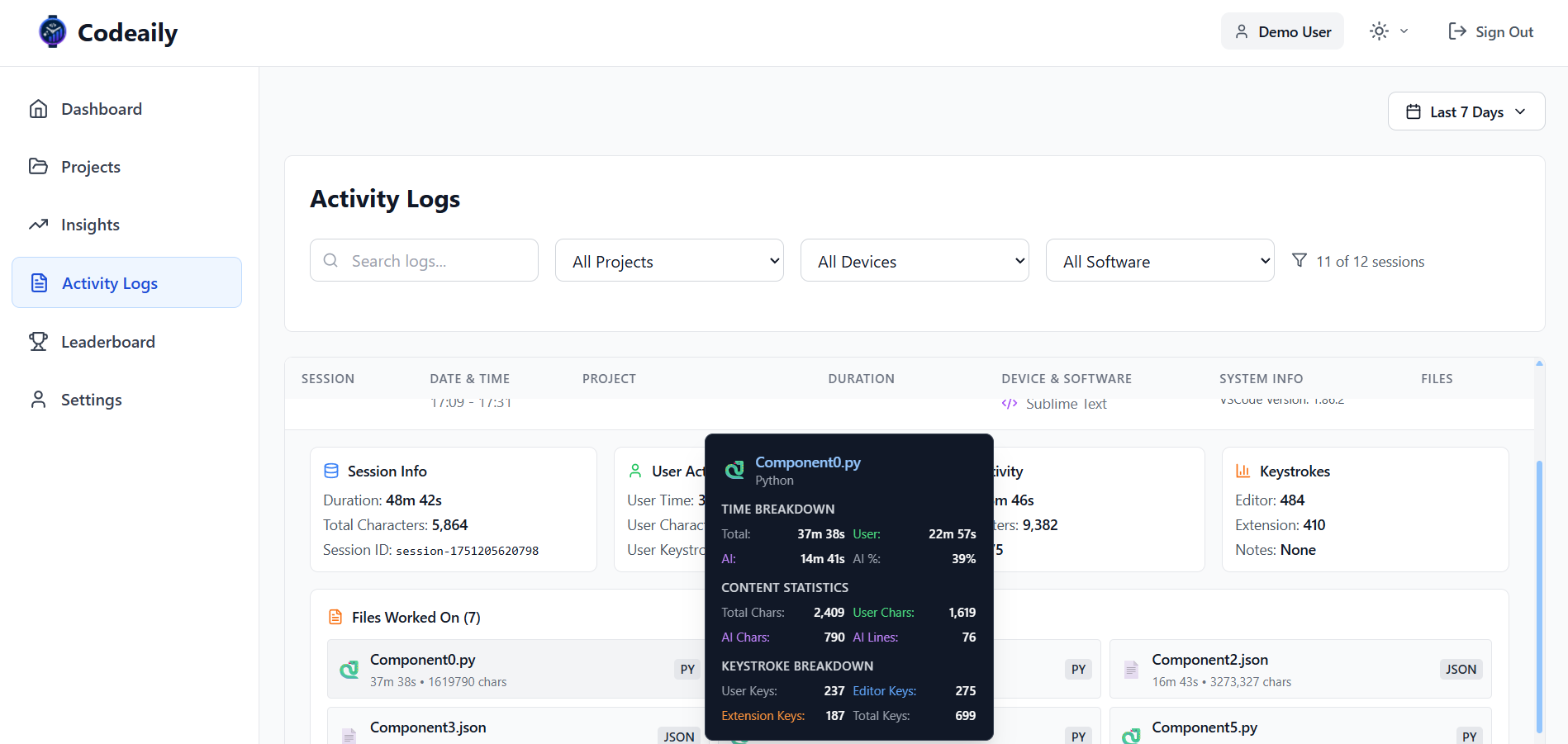Select Activity Logs in the sidebar
The height and width of the screenshot is (744, 1568).
(x=126, y=282)
